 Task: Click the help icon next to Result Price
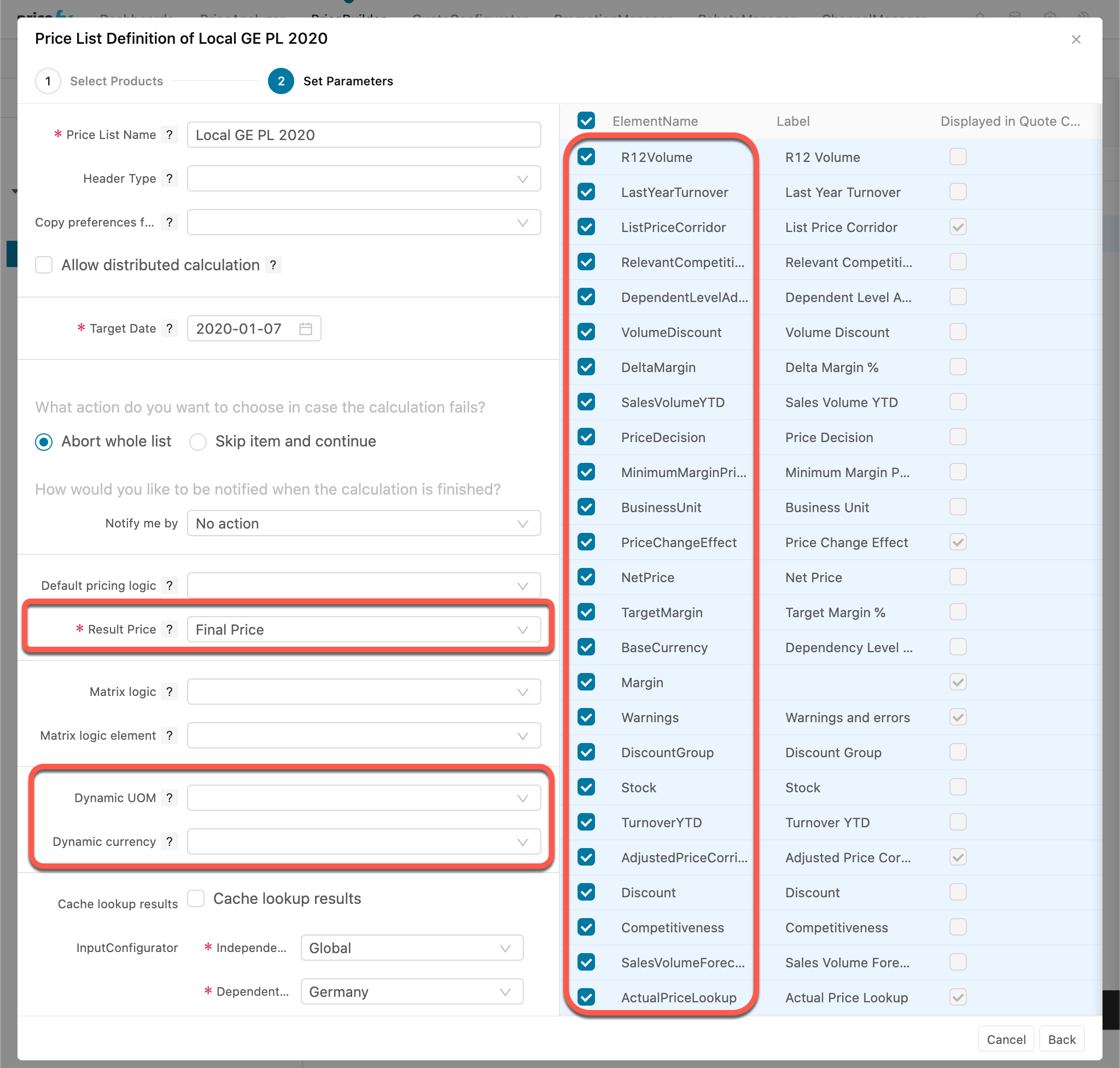pos(170,629)
